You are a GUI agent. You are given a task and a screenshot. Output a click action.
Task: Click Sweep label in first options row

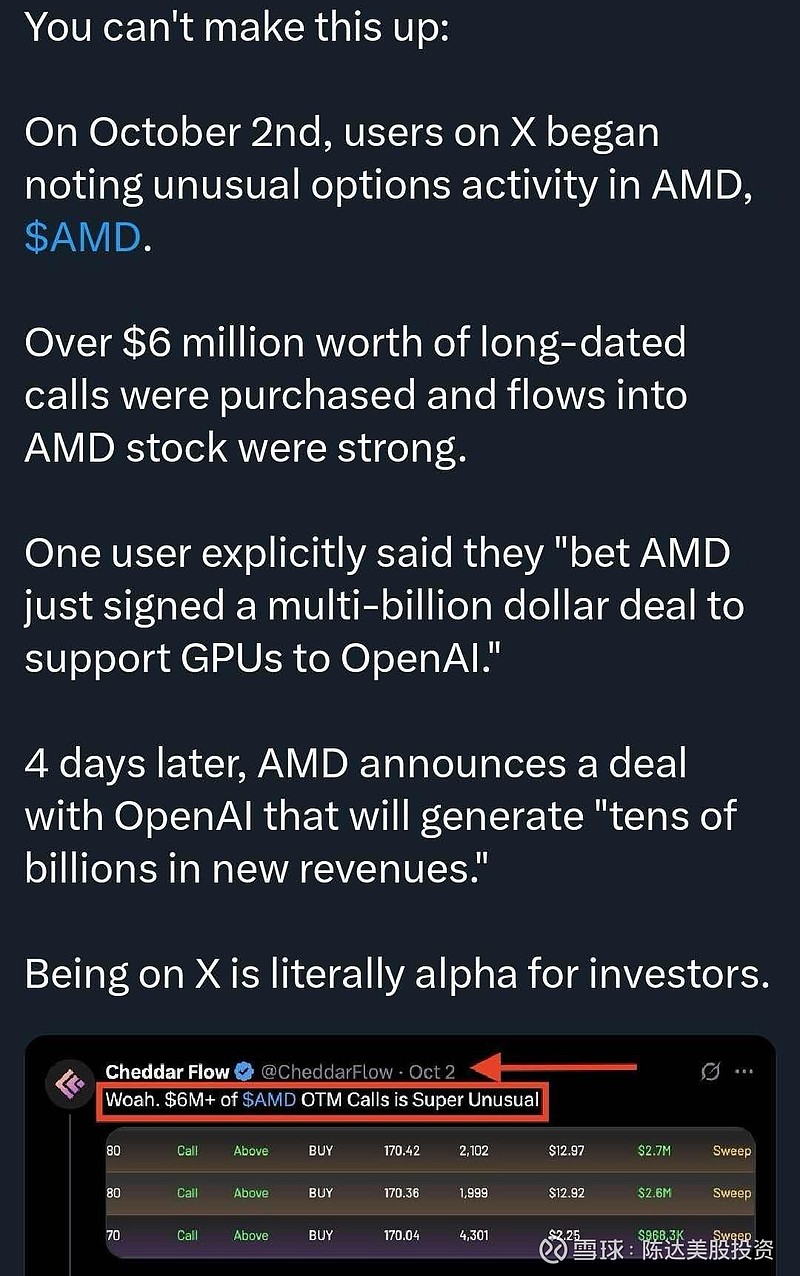pos(731,1151)
